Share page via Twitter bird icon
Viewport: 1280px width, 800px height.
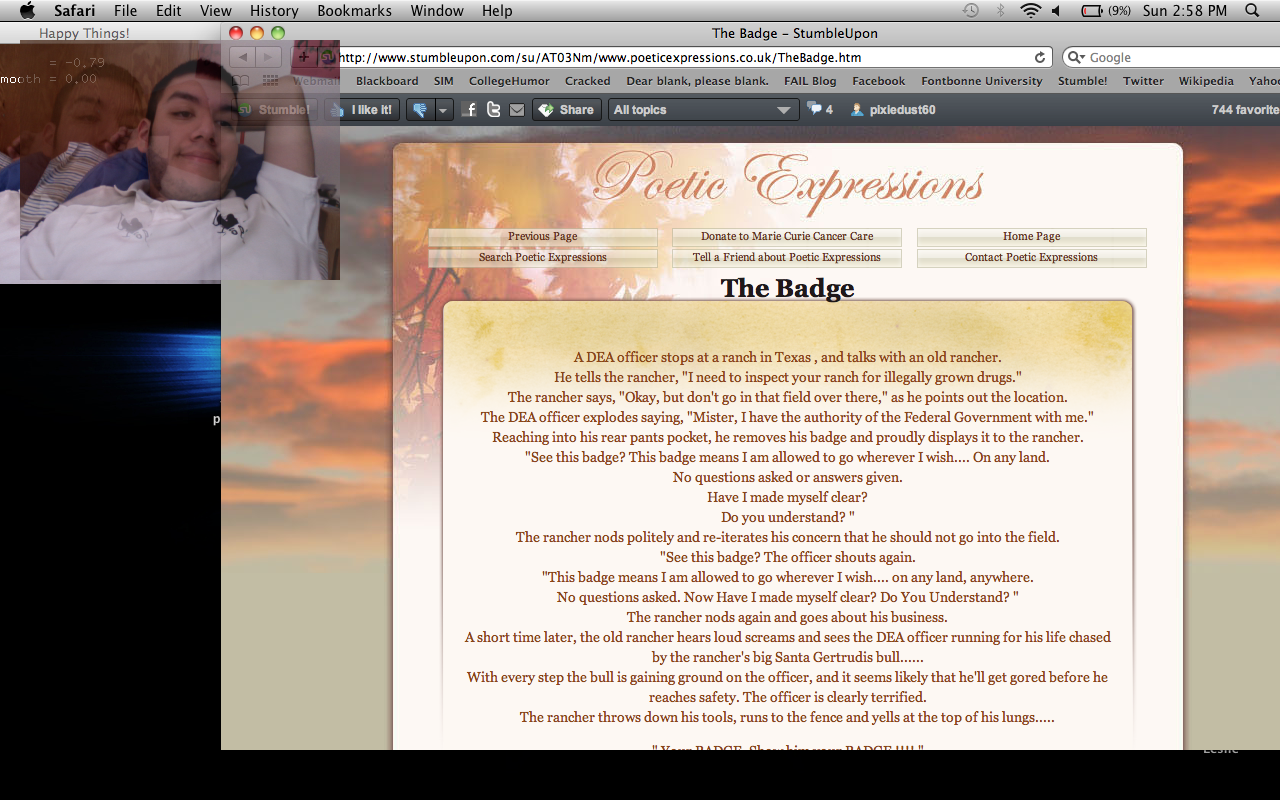coord(493,110)
